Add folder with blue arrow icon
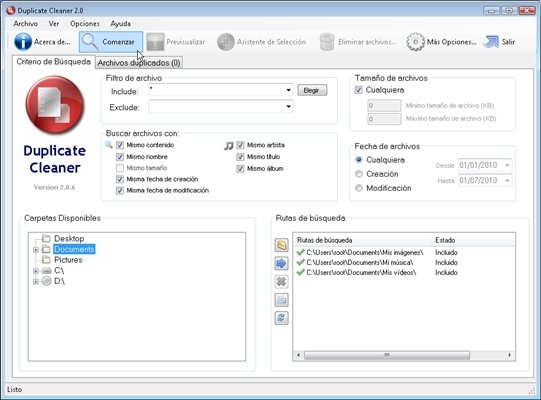The image size is (541, 400). (282, 264)
